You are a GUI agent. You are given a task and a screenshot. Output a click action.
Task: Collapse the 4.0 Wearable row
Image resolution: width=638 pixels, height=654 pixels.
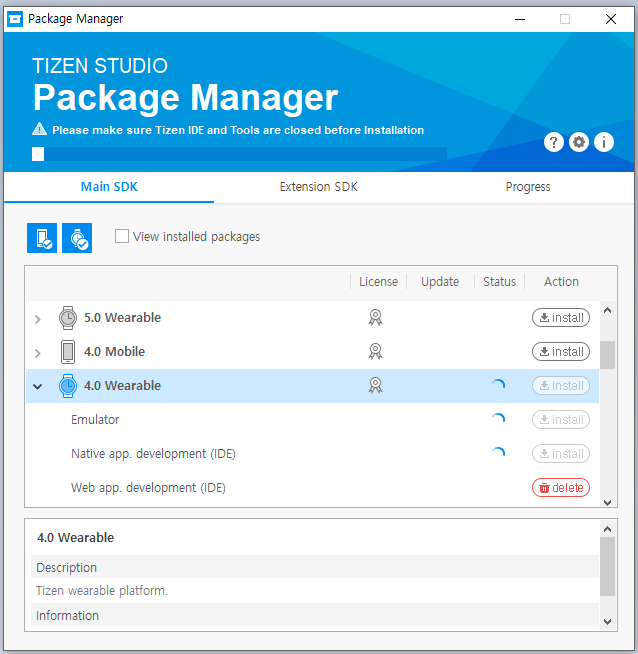point(38,386)
